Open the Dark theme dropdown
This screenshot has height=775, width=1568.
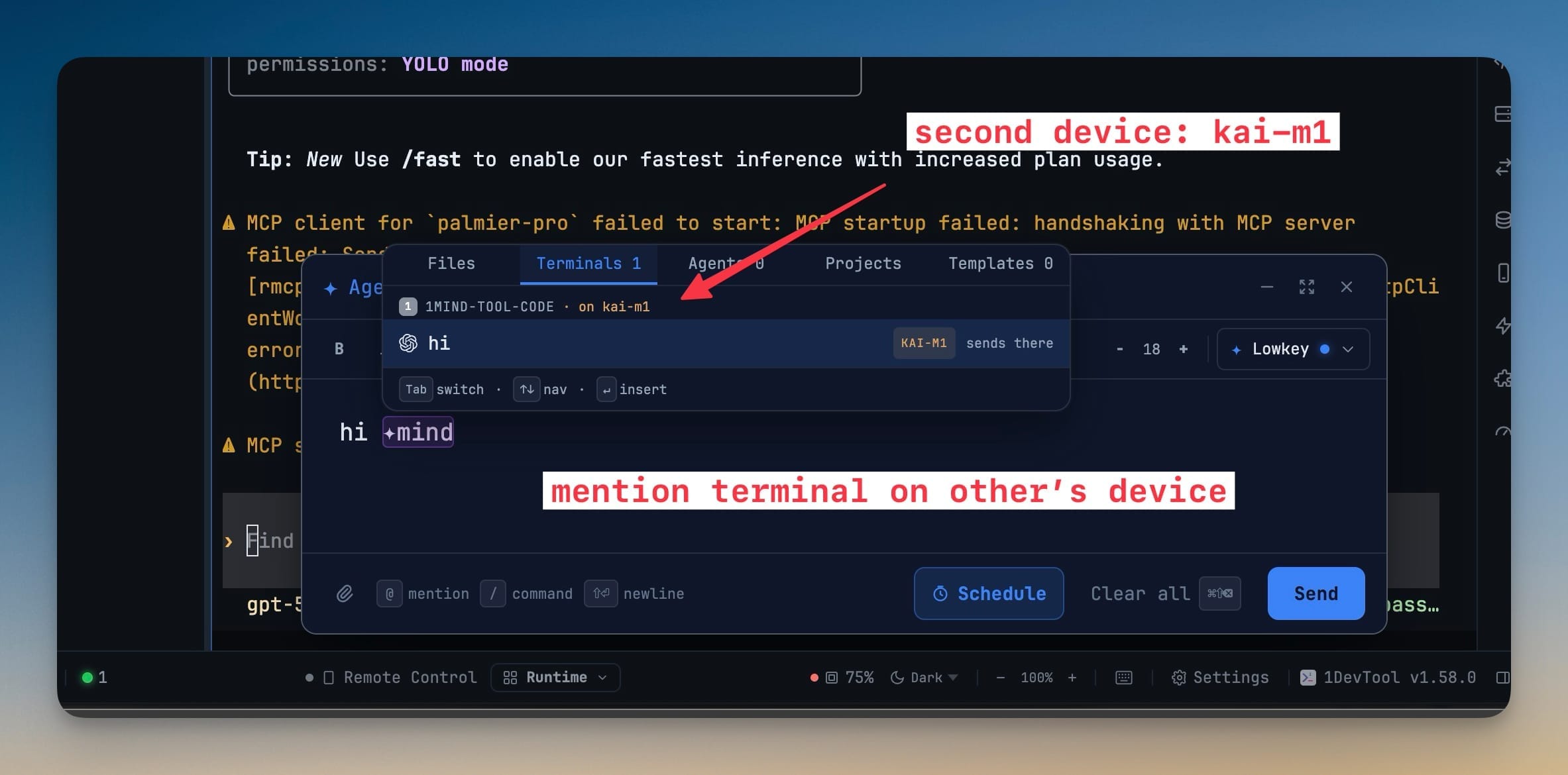click(x=925, y=678)
